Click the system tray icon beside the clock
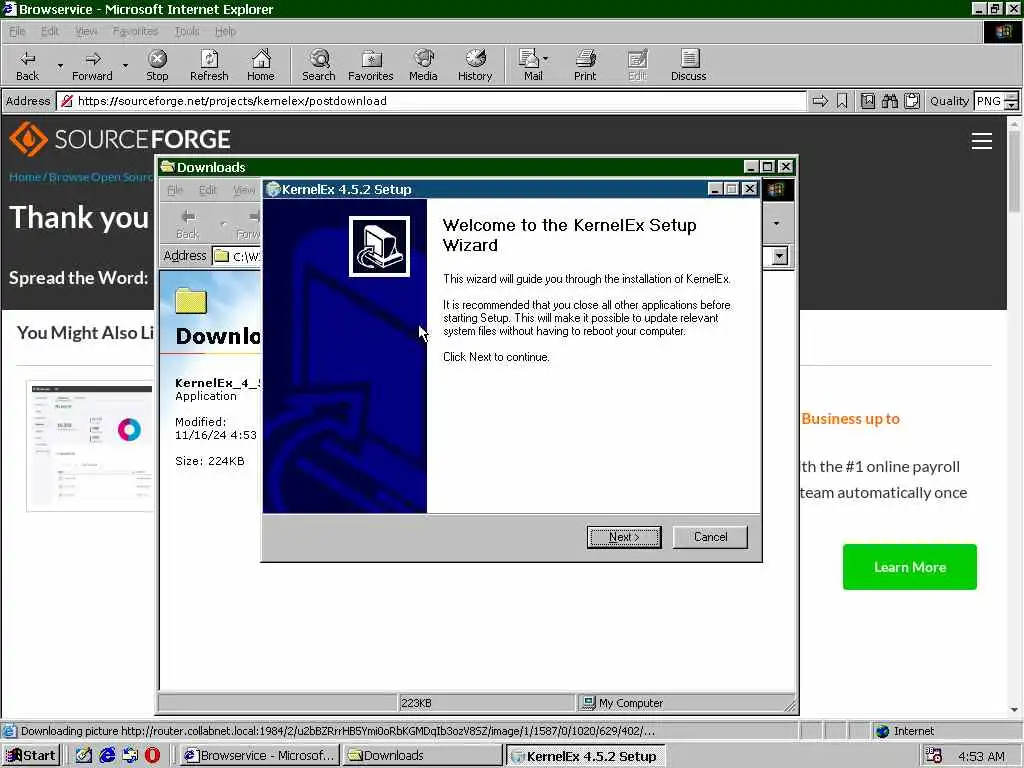Viewport: 1024px width, 768px height. pyautogui.click(x=934, y=756)
